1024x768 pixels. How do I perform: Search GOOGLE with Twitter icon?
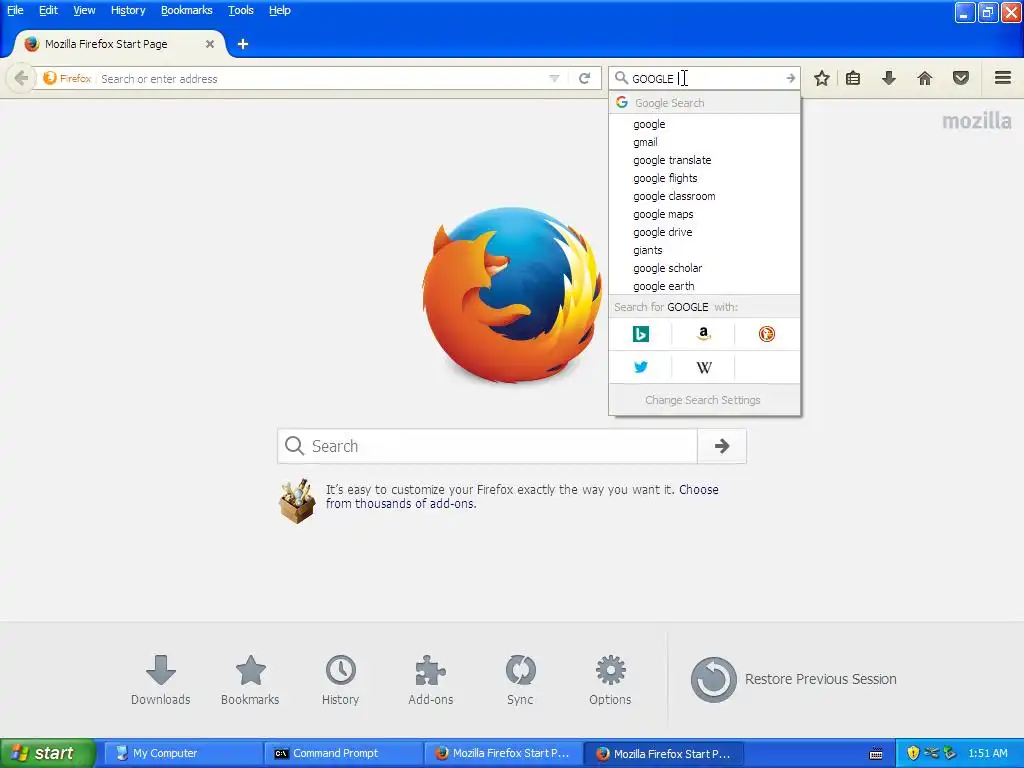click(641, 367)
